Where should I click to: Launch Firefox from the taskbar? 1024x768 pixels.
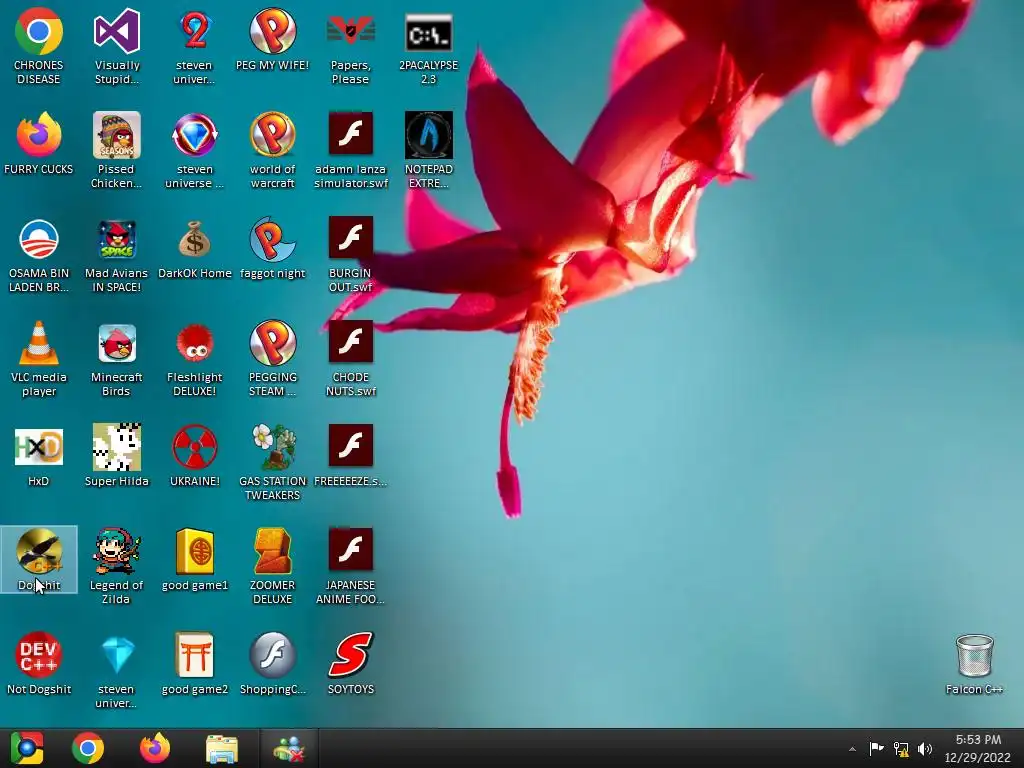(x=155, y=748)
